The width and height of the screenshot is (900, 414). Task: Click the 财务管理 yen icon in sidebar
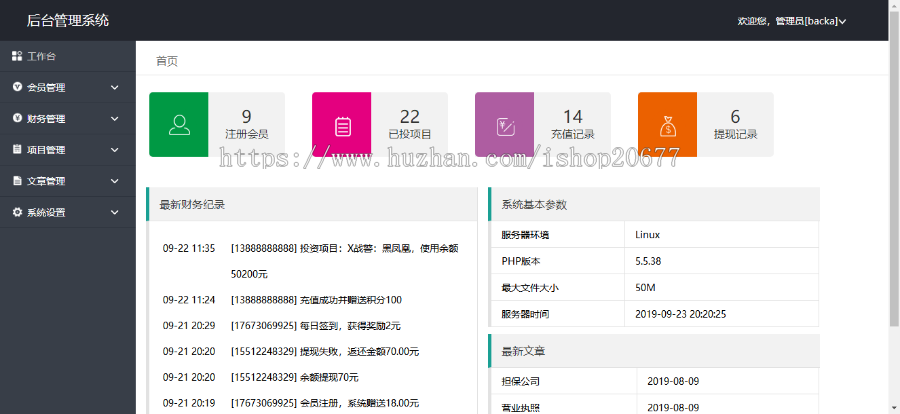[x=17, y=118]
